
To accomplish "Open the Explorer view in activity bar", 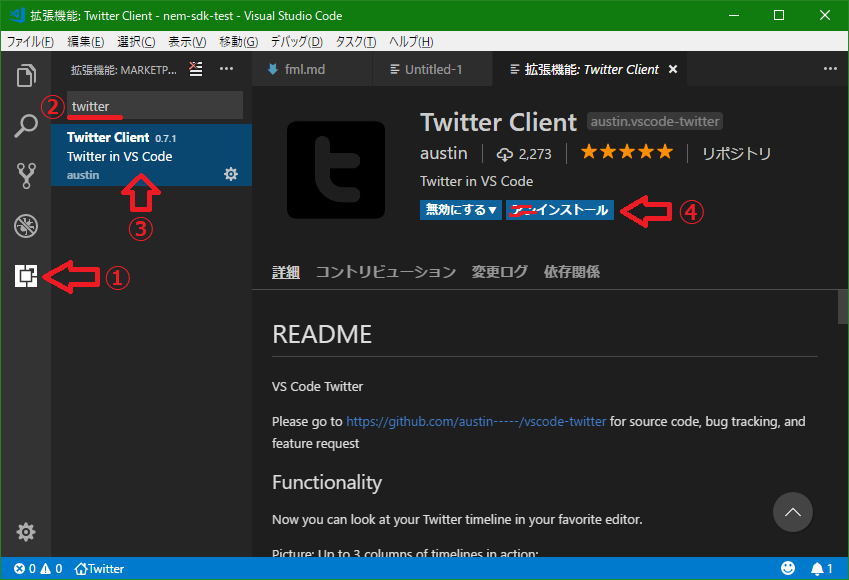I will (25, 75).
